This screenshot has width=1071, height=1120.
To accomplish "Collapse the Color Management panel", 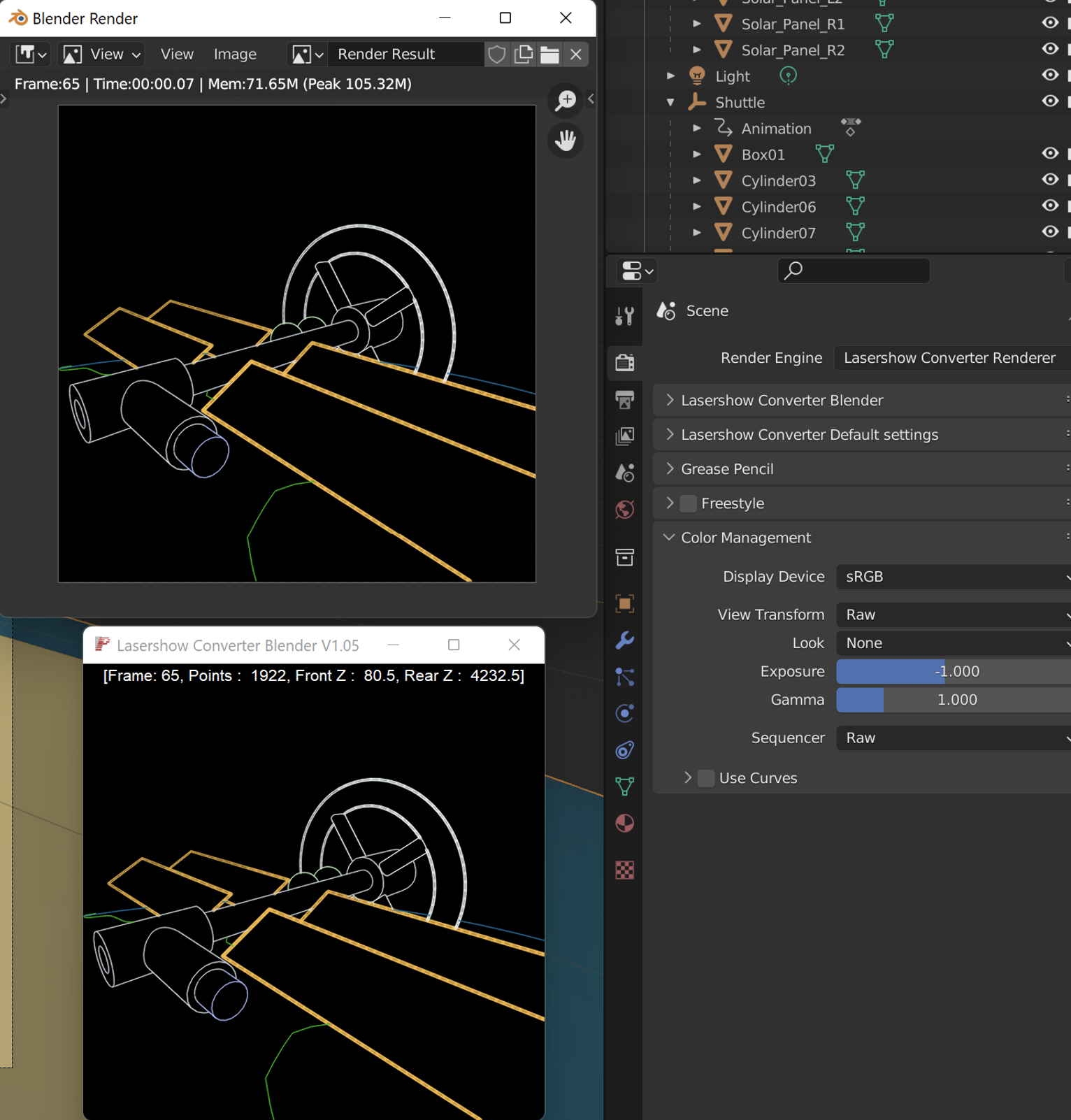I will coord(745,538).
